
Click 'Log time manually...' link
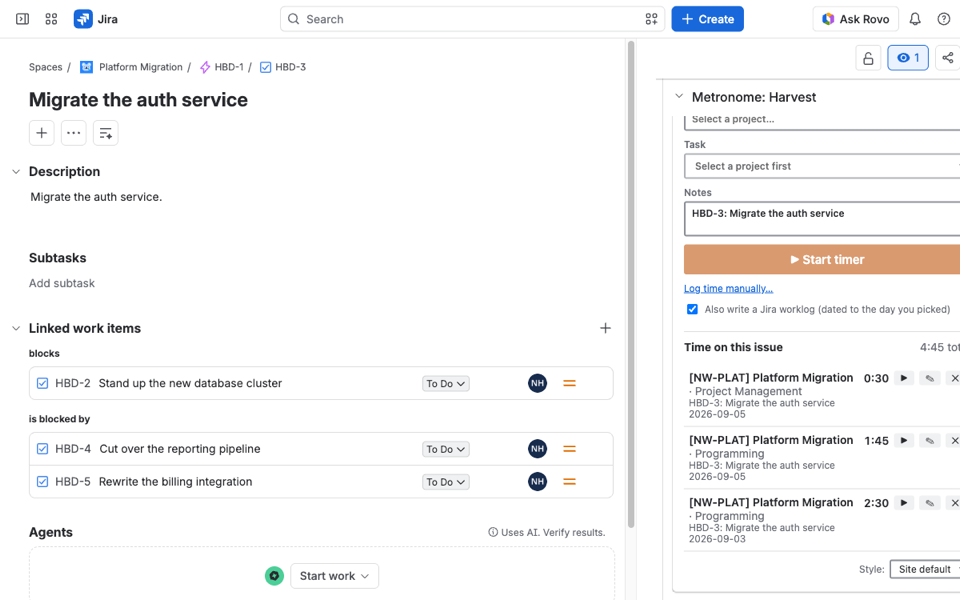coord(729,288)
